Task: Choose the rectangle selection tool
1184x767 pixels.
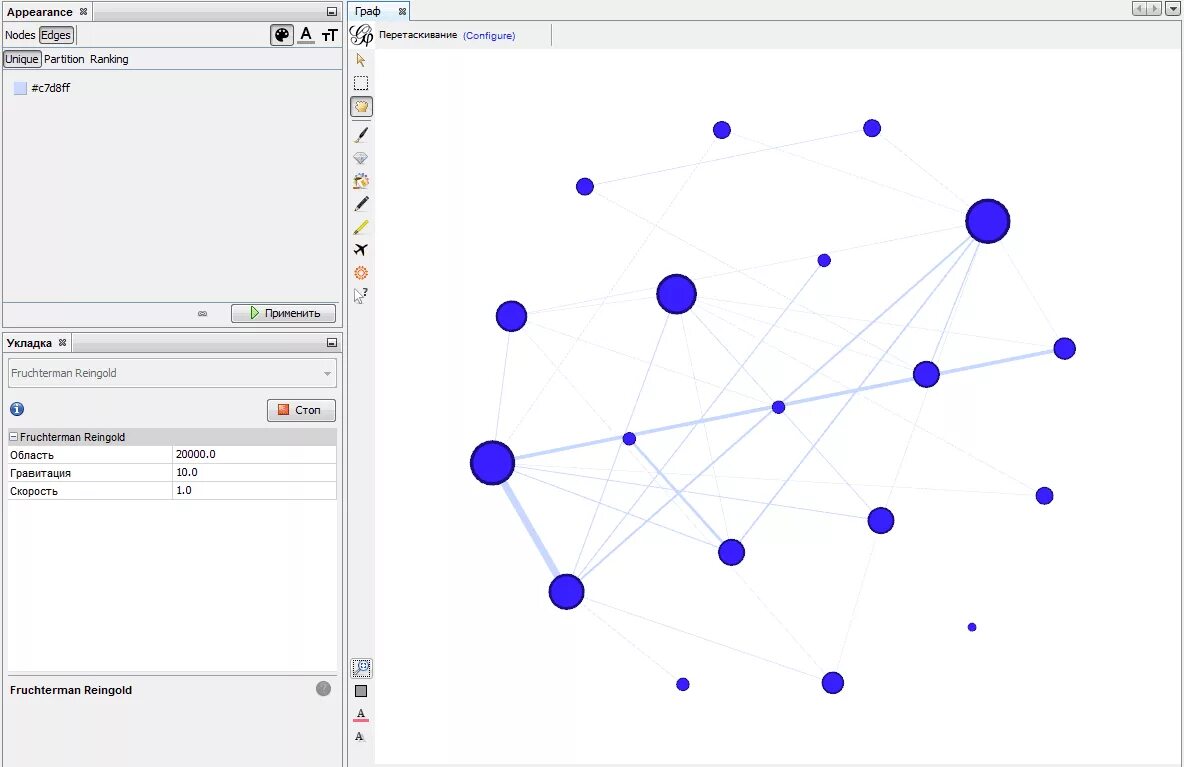Action: tap(361, 83)
